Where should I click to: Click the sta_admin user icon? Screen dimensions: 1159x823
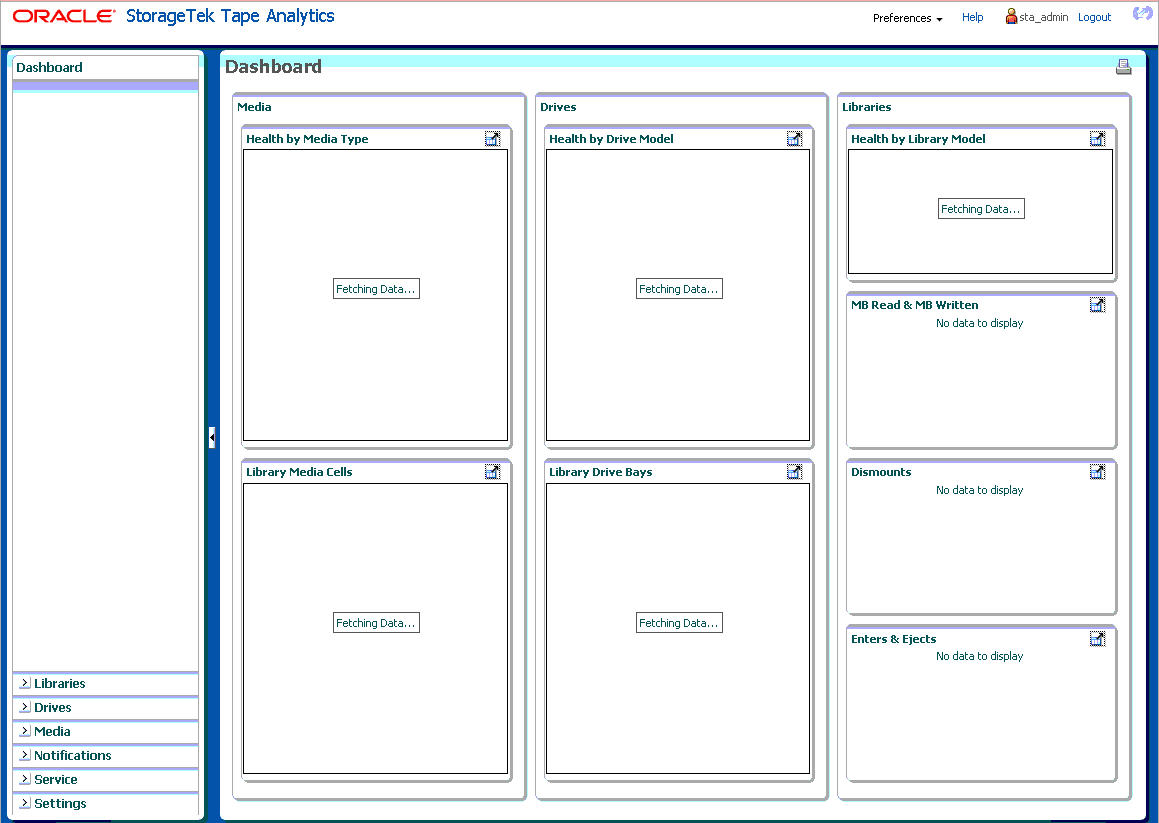click(1011, 16)
